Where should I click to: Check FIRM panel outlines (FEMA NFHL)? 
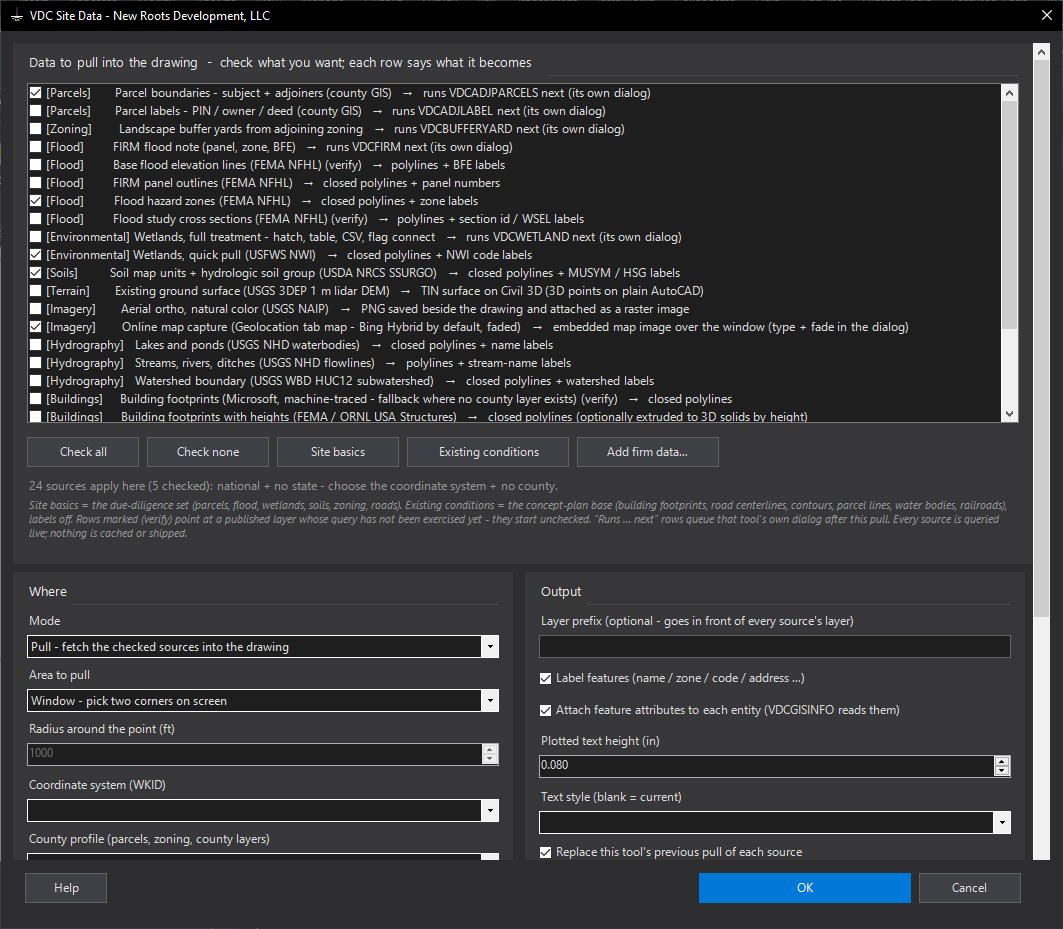(35, 183)
